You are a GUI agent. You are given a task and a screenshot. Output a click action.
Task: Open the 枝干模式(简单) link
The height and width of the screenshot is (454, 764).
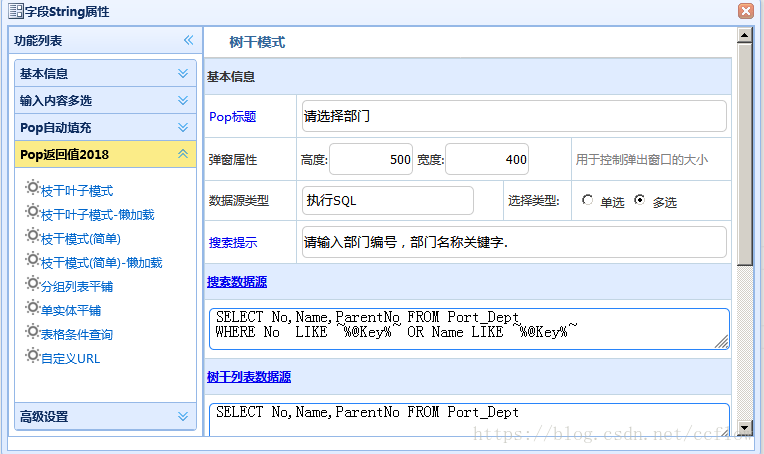click(x=81, y=239)
